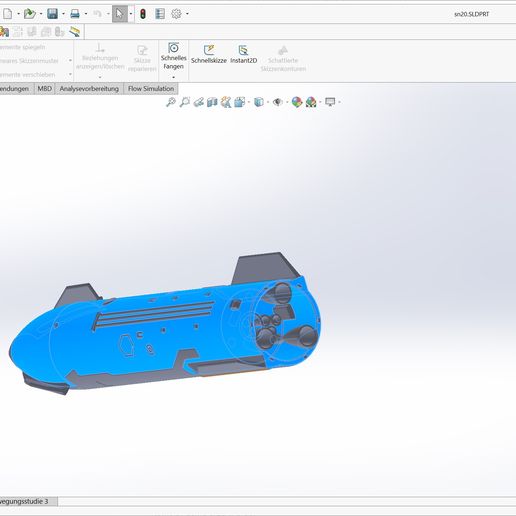This screenshot has width=516, height=516.
Task: Toggle Schnellskizze rapid sketch
Action: tap(209, 55)
